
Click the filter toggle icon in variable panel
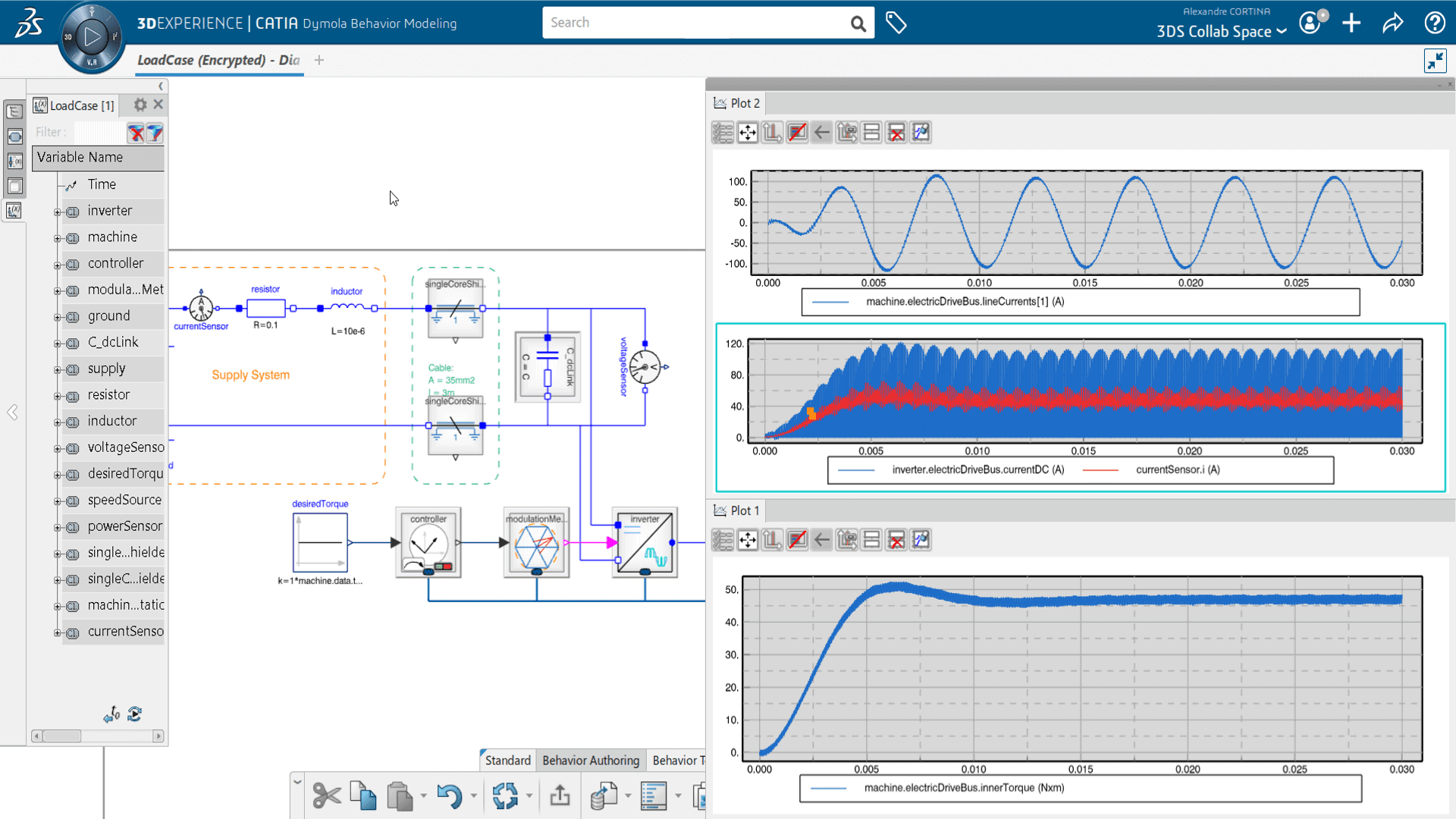click(x=155, y=132)
